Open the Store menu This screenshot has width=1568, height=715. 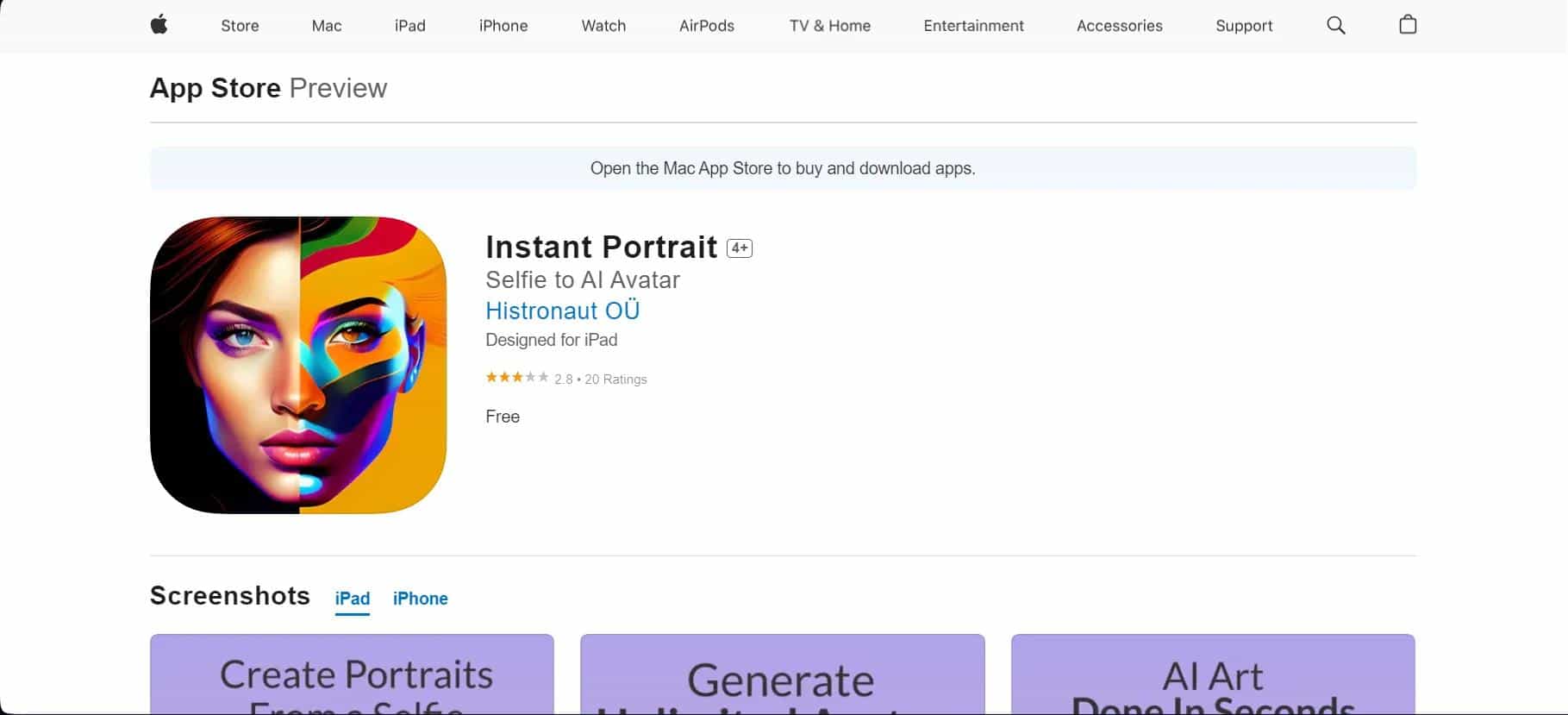coord(240,26)
